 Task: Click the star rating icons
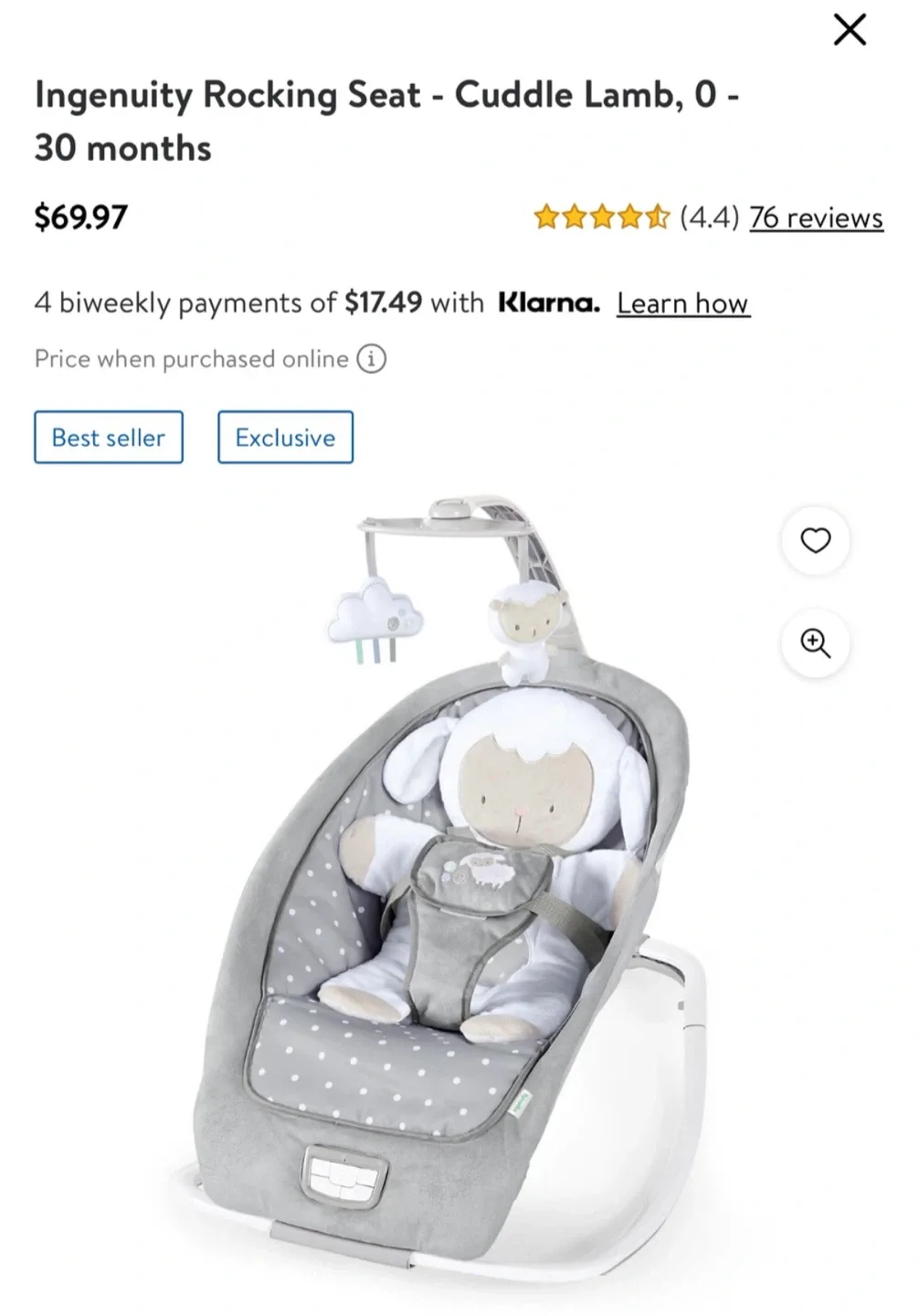coord(602,218)
